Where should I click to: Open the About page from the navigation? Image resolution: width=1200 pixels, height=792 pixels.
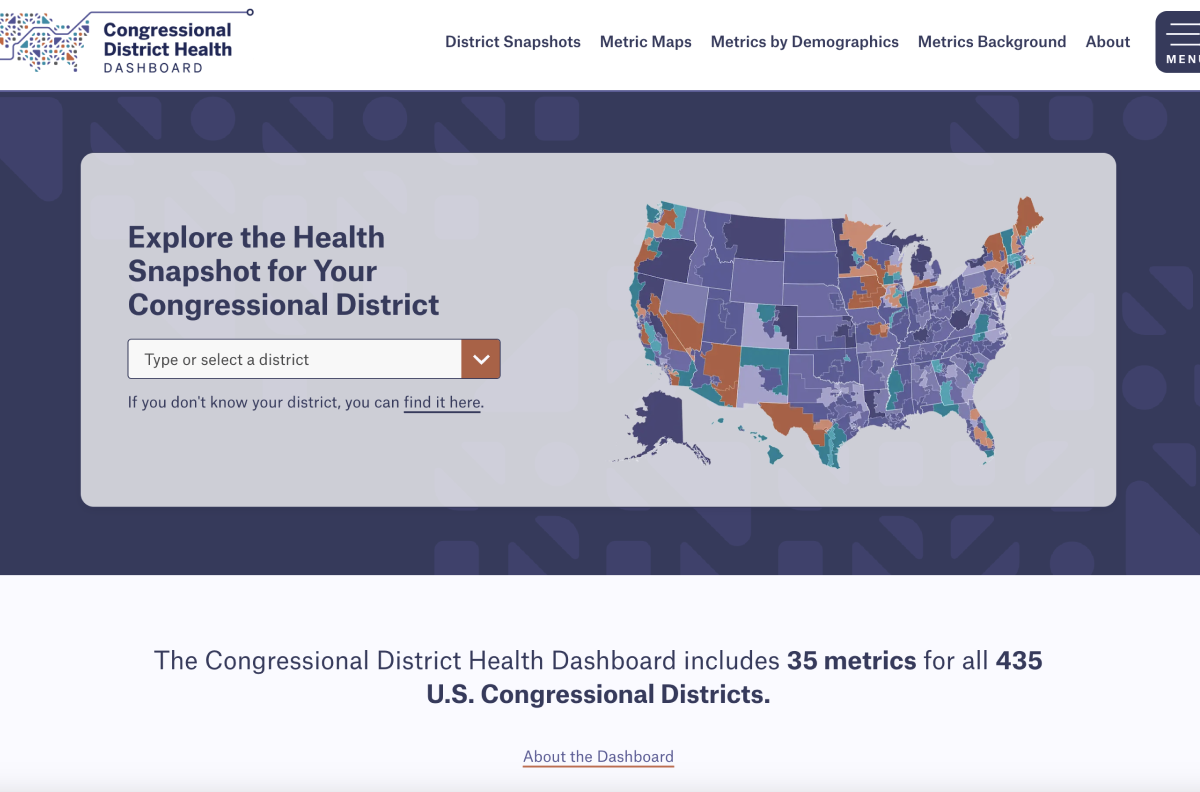pyautogui.click(x=1107, y=42)
